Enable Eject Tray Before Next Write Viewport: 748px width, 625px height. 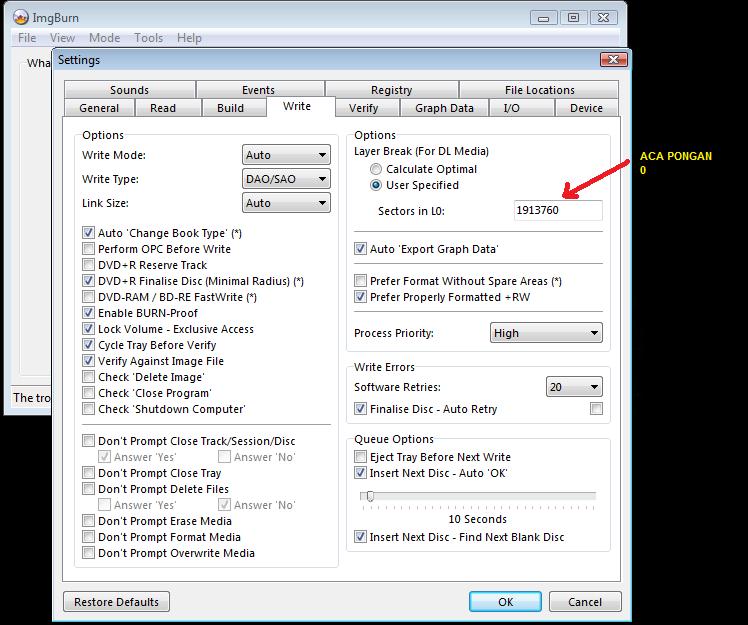pos(360,457)
